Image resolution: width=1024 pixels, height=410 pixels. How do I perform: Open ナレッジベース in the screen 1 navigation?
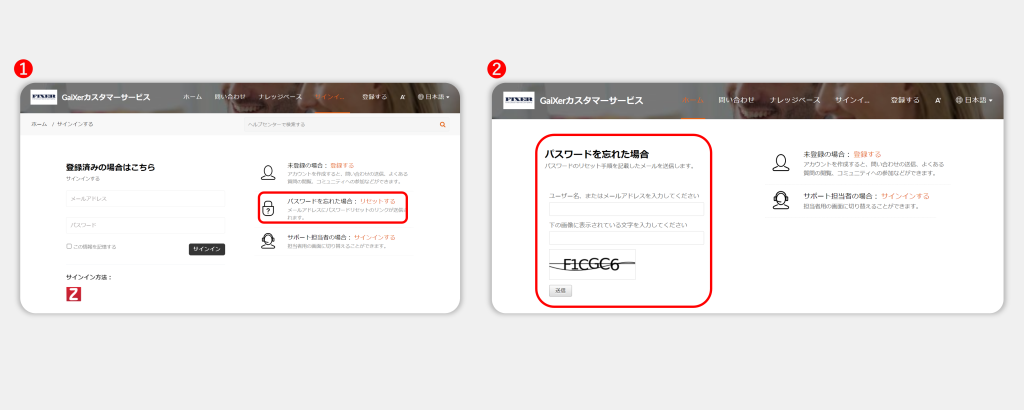[280, 97]
